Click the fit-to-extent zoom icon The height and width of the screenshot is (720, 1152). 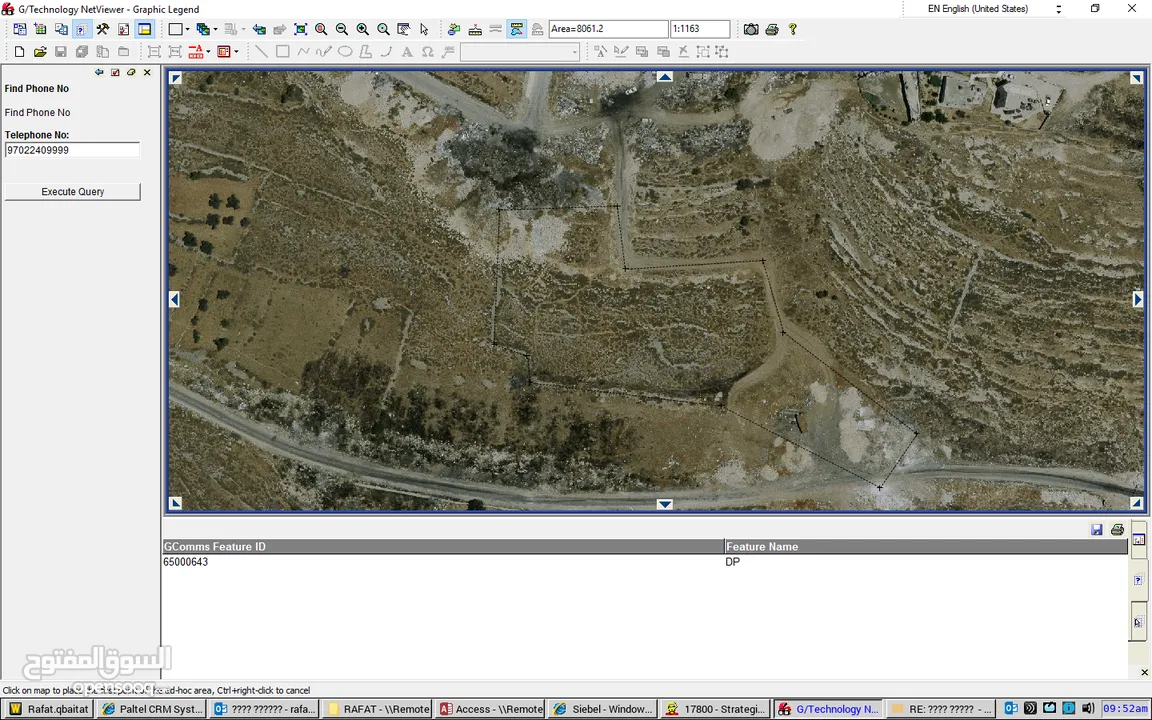[300, 30]
